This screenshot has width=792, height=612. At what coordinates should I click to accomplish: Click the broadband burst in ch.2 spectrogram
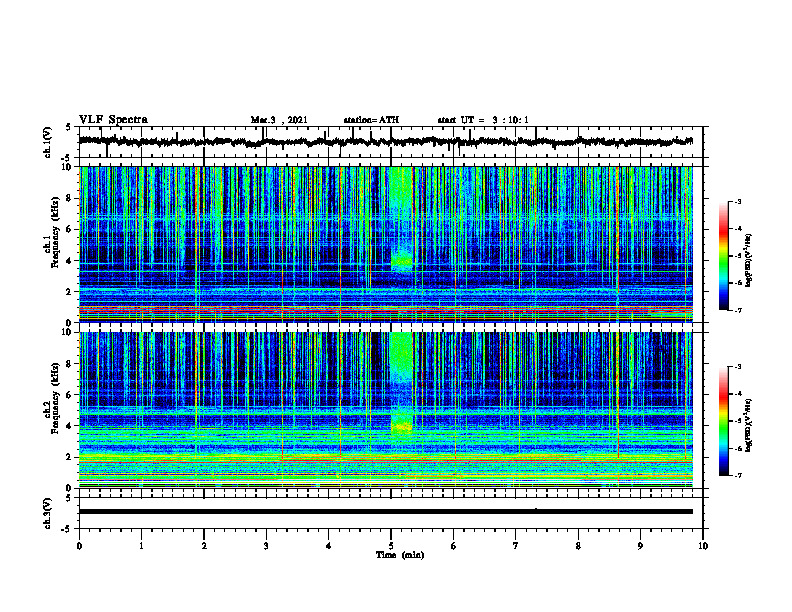click(x=402, y=383)
